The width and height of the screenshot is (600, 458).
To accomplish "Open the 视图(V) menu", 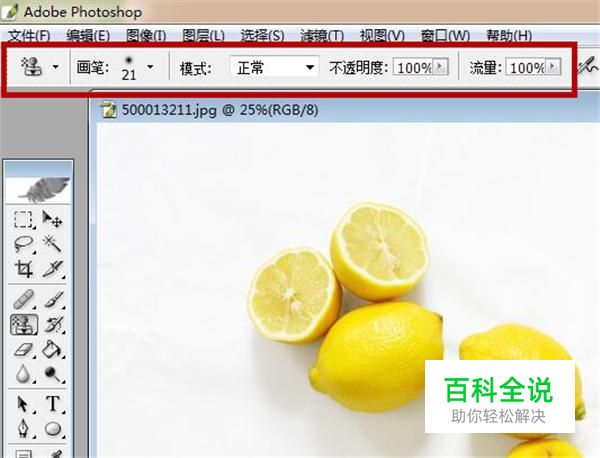I will tap(382, 36).
